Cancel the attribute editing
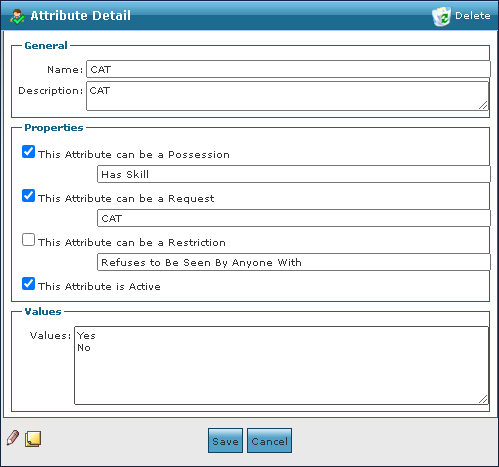 click(x=269, y=441)
